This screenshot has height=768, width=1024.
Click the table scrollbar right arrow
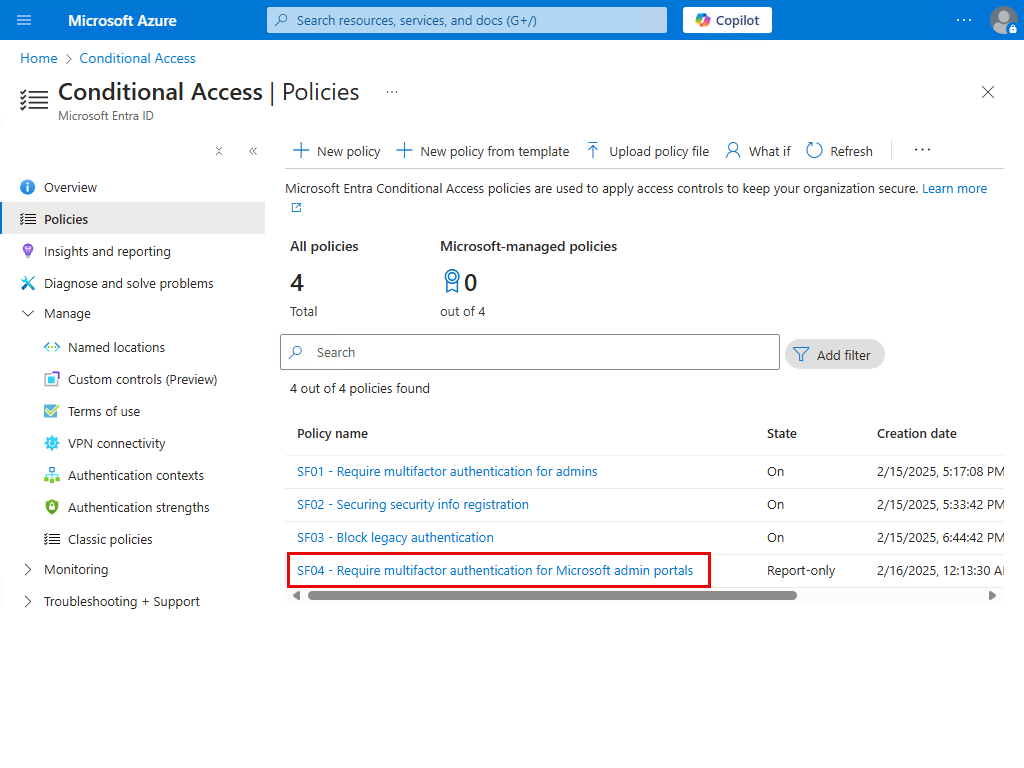[x=993, y=596]
